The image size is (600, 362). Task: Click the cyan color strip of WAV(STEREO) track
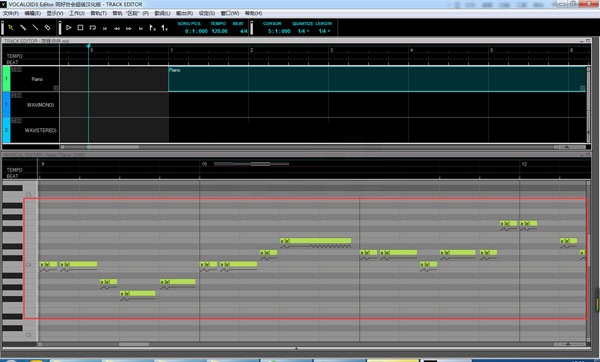[7, 130]
